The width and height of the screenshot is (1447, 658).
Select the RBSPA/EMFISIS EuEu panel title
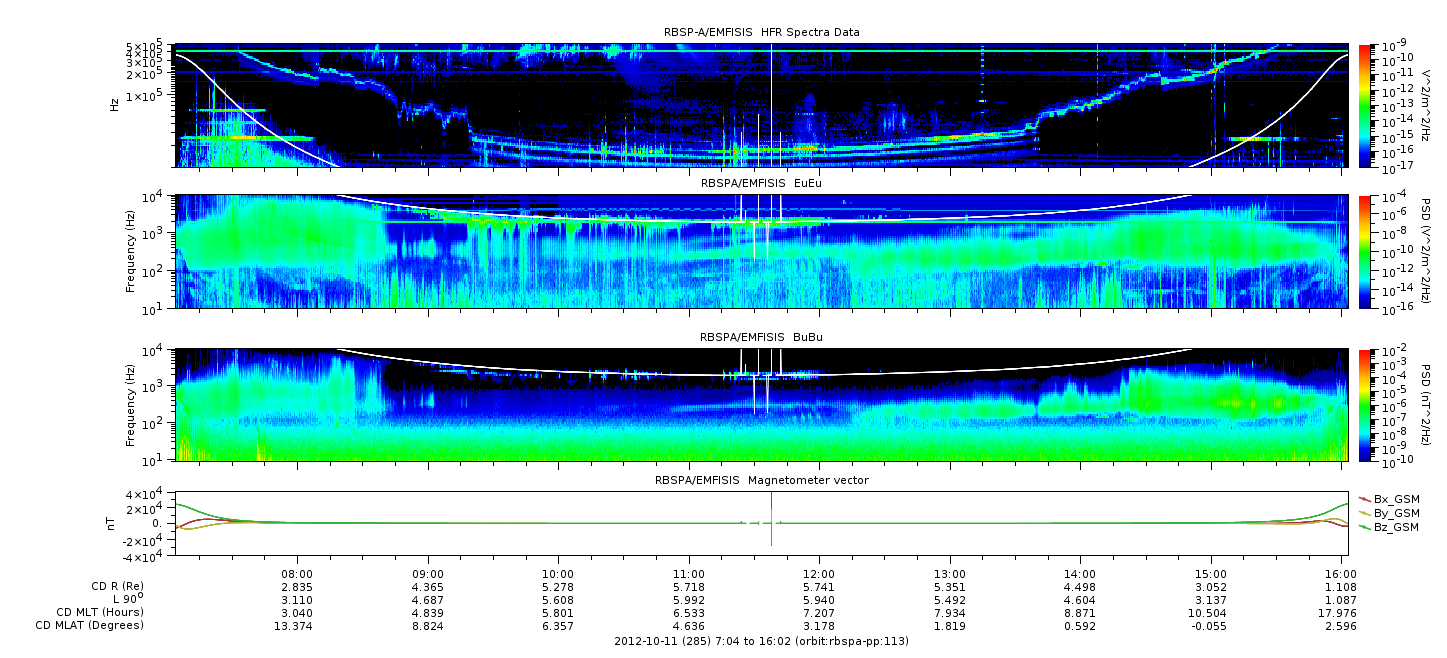(761, 184)
